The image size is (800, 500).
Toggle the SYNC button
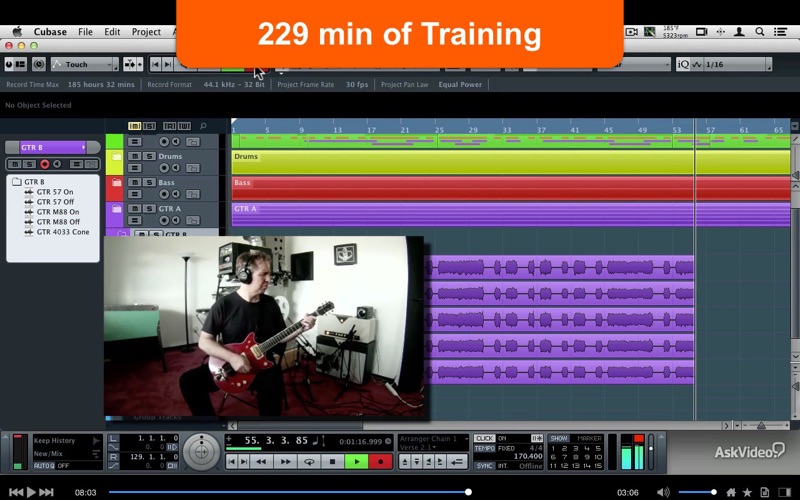[484, 466]
